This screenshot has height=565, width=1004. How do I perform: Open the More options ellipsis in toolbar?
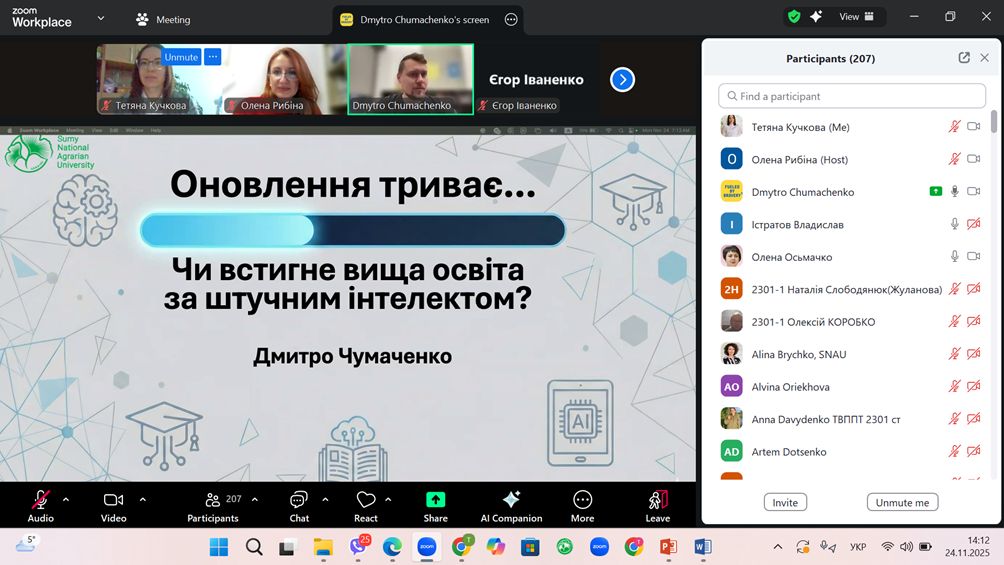click(x=582, y=500)
